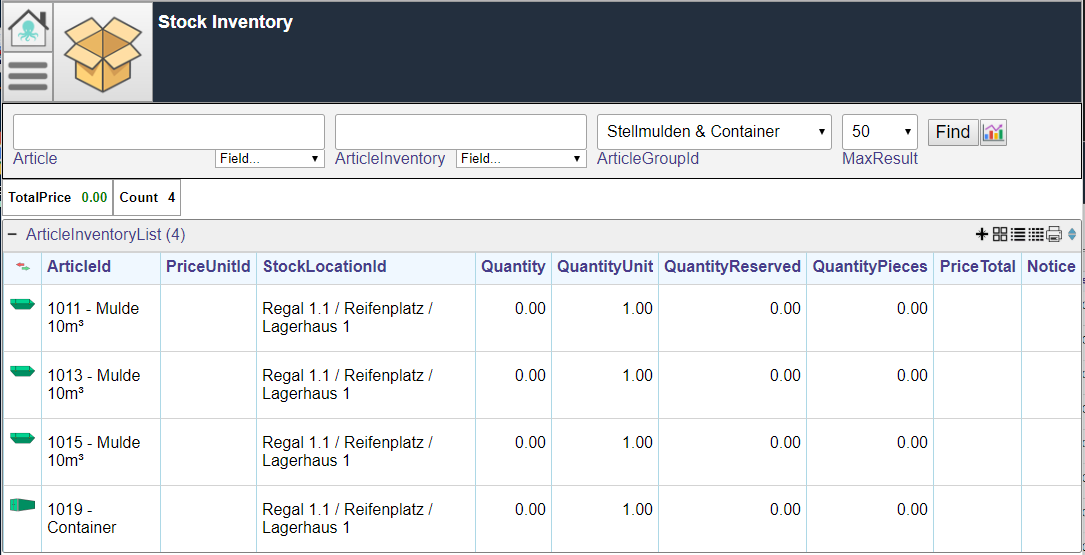This screenshot has height=555, width=1085.
Task: Switch to dense table view icon
Action: coord(1036,235)
